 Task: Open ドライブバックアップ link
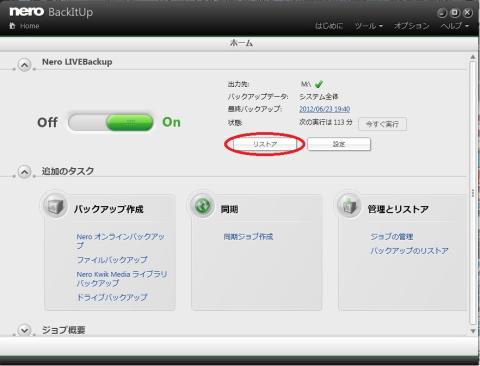coord(112,297)
